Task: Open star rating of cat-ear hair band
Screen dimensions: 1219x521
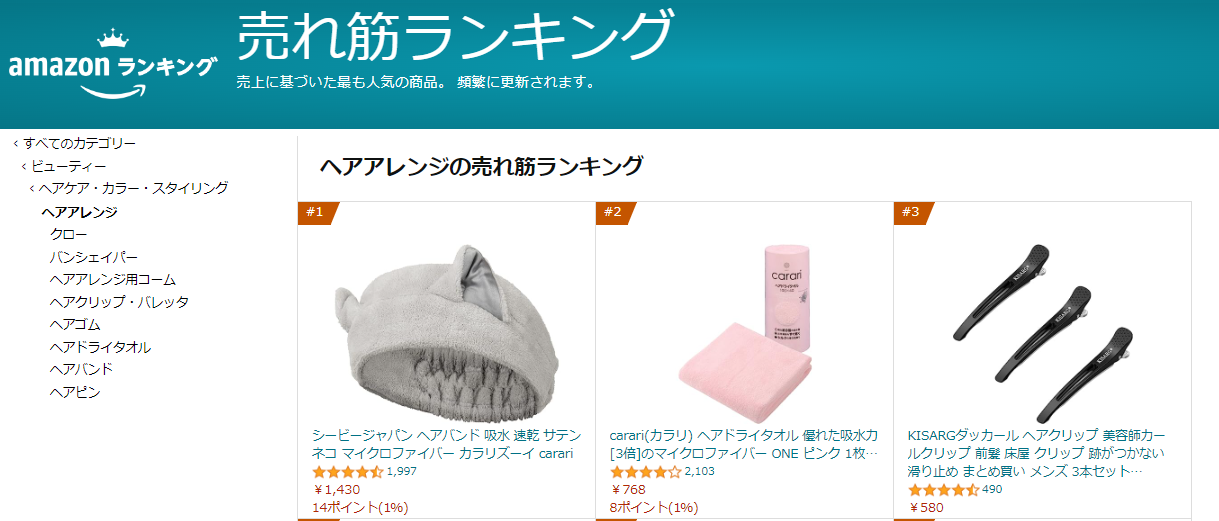Action: 348,472
